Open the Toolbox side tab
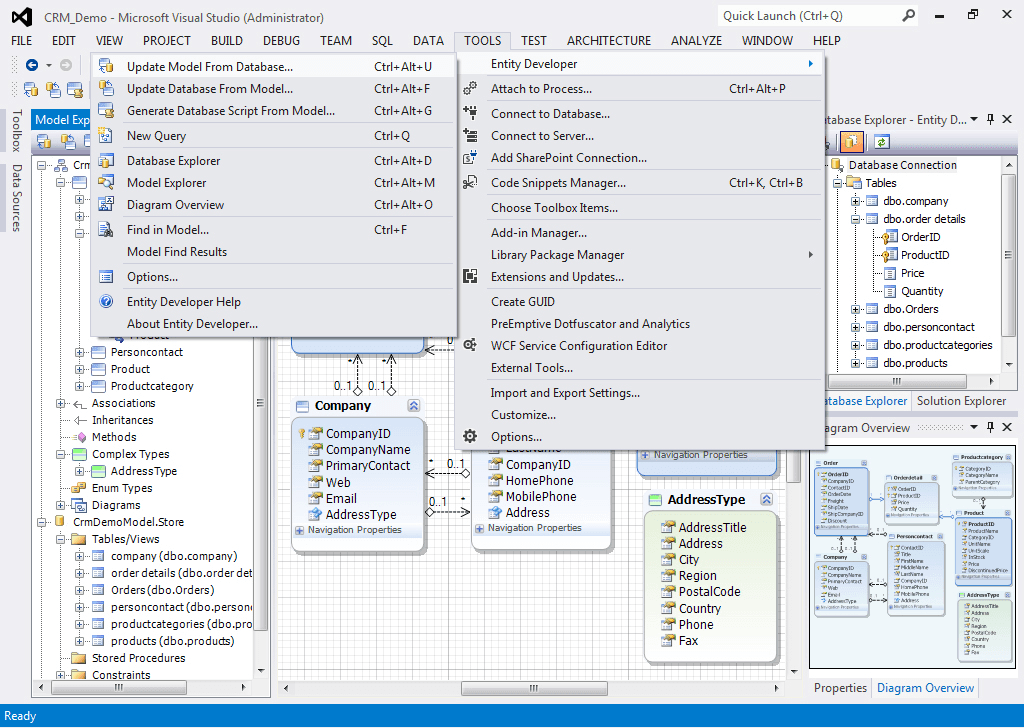The image size is (1024, 728). tap(16, 131)
